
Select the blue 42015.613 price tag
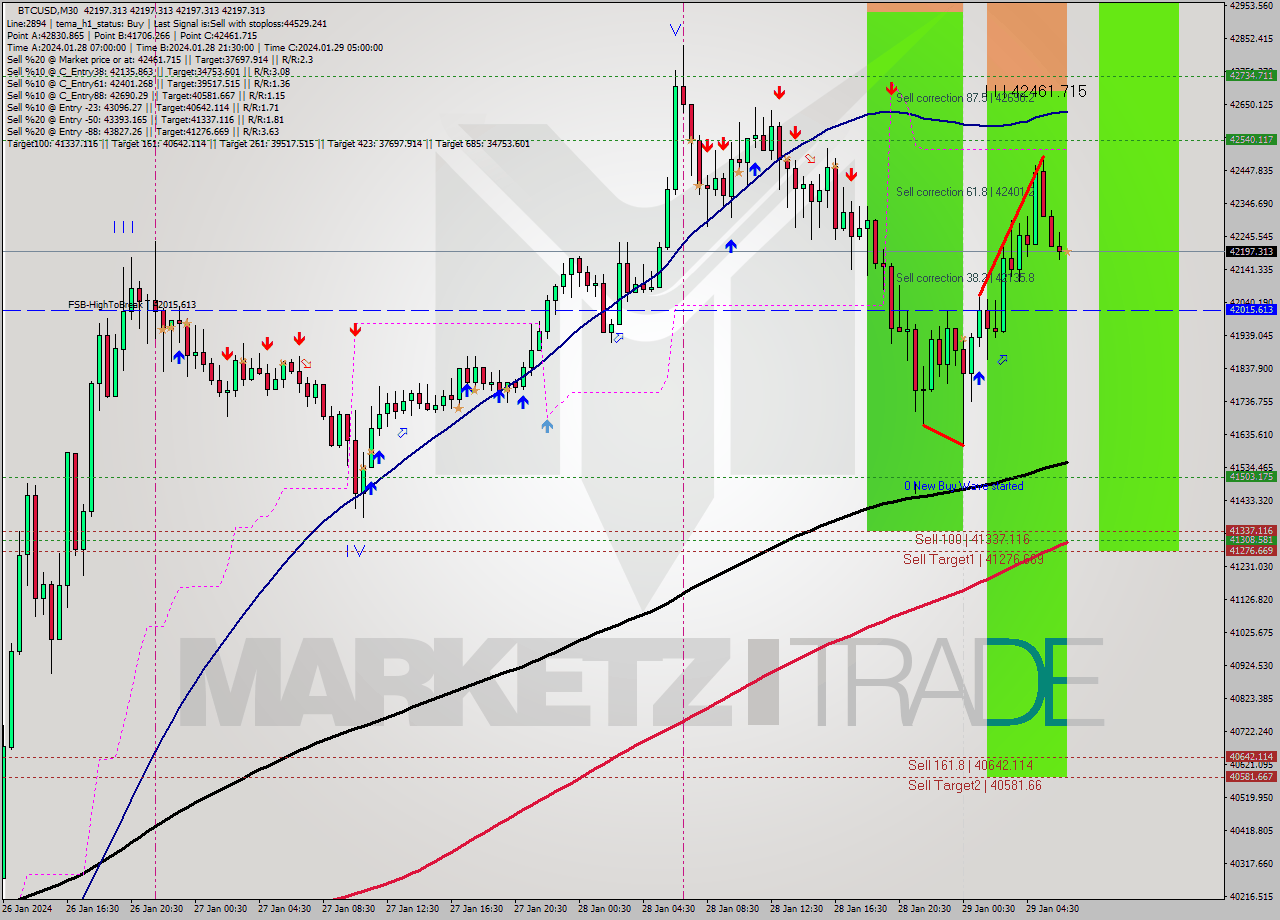tap(1250, 309)
